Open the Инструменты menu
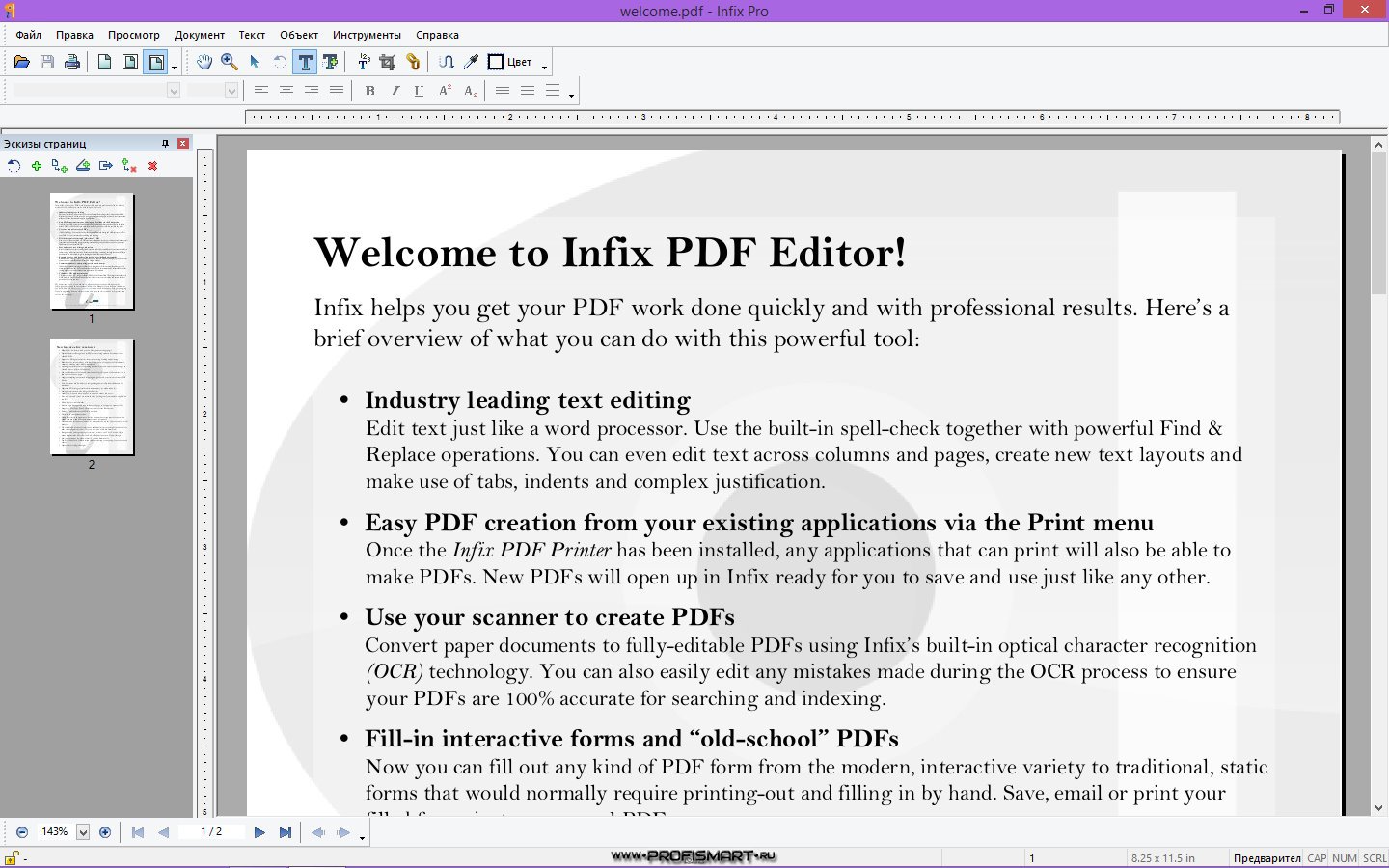This screenshot has height=868, width=1389. pyautogui.click(x=367, y=35)
